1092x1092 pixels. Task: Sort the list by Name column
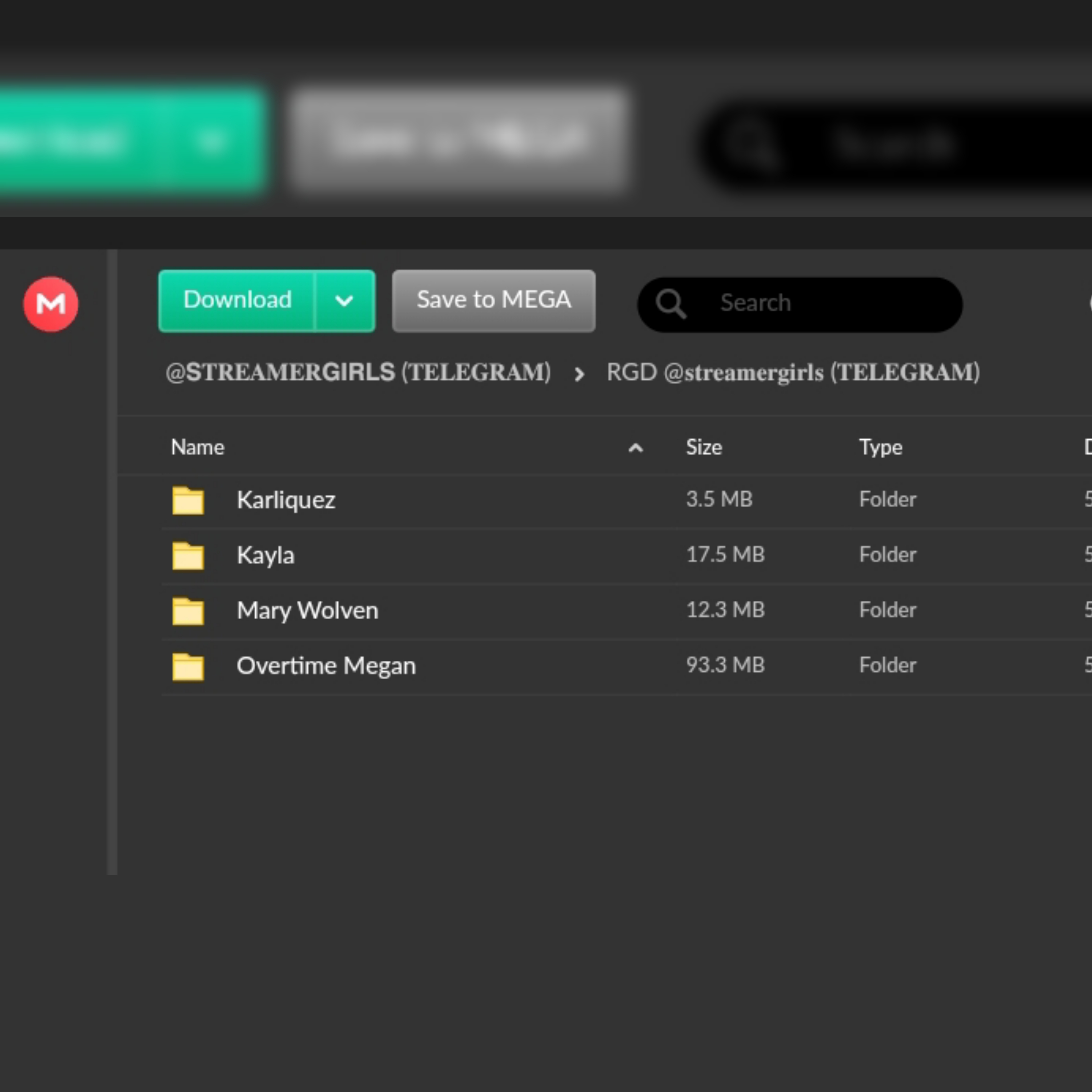tap(198, 447)
